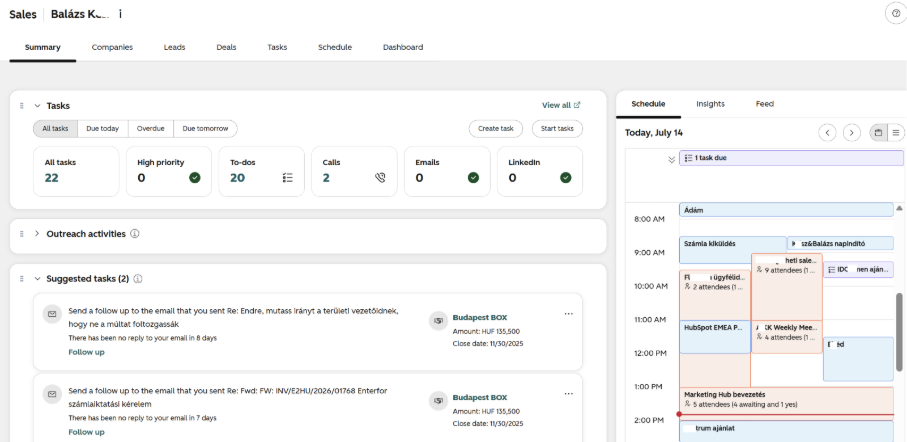907x442 pixels.
Task: Switch to calendar view toggle
Action: tap(878, 132)
